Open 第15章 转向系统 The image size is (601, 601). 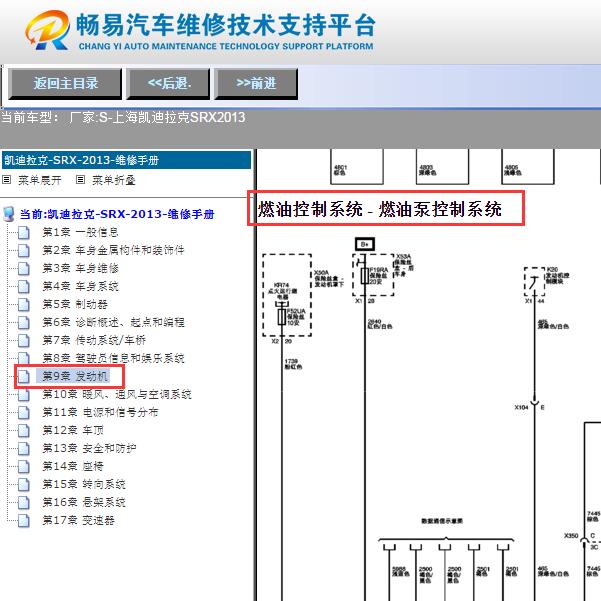pyautogui.click(x=84, y=484)
